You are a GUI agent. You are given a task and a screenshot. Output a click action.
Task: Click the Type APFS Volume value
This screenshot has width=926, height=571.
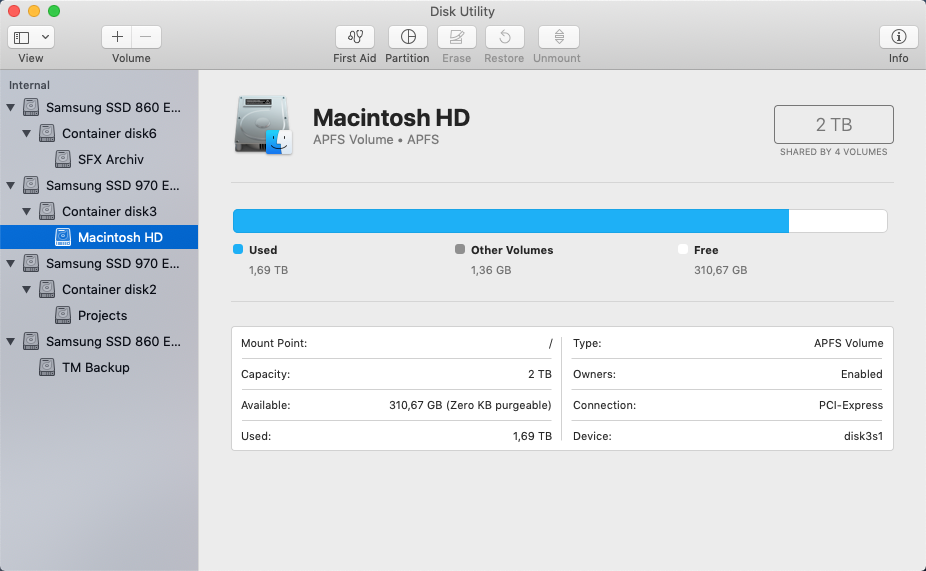(849, 343)
